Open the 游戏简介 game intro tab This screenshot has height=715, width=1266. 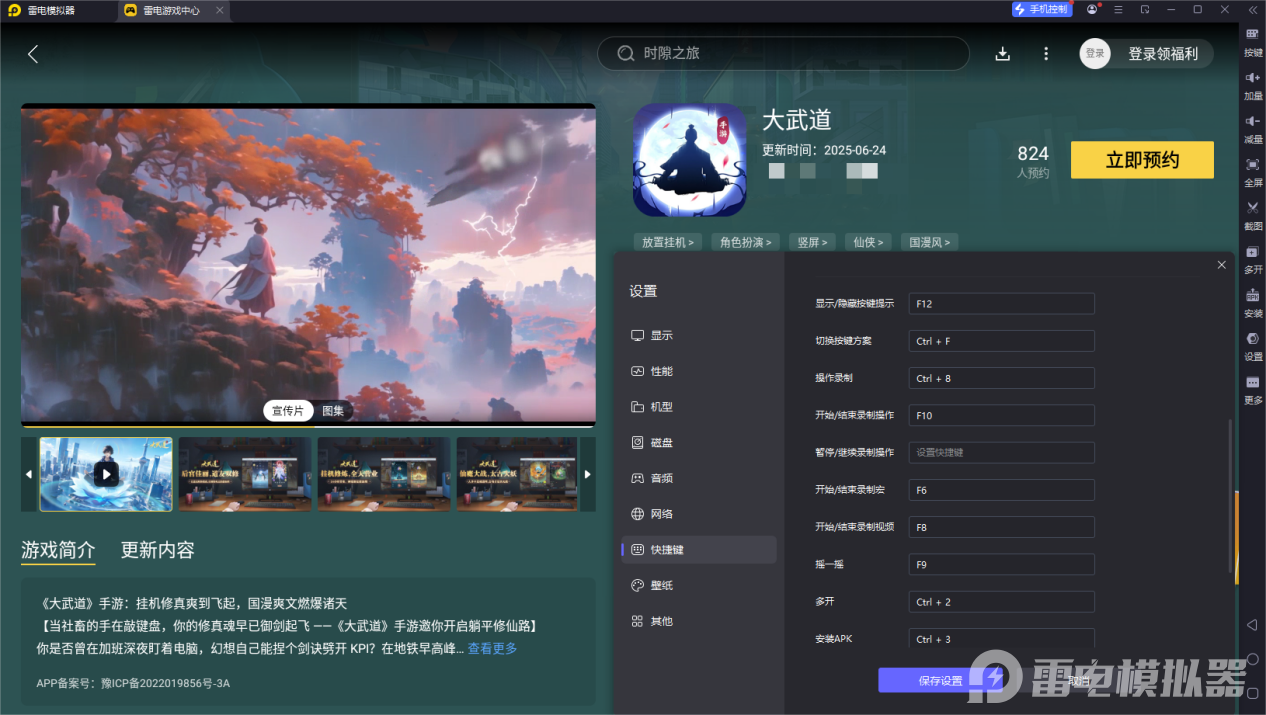tap(58, 550)
